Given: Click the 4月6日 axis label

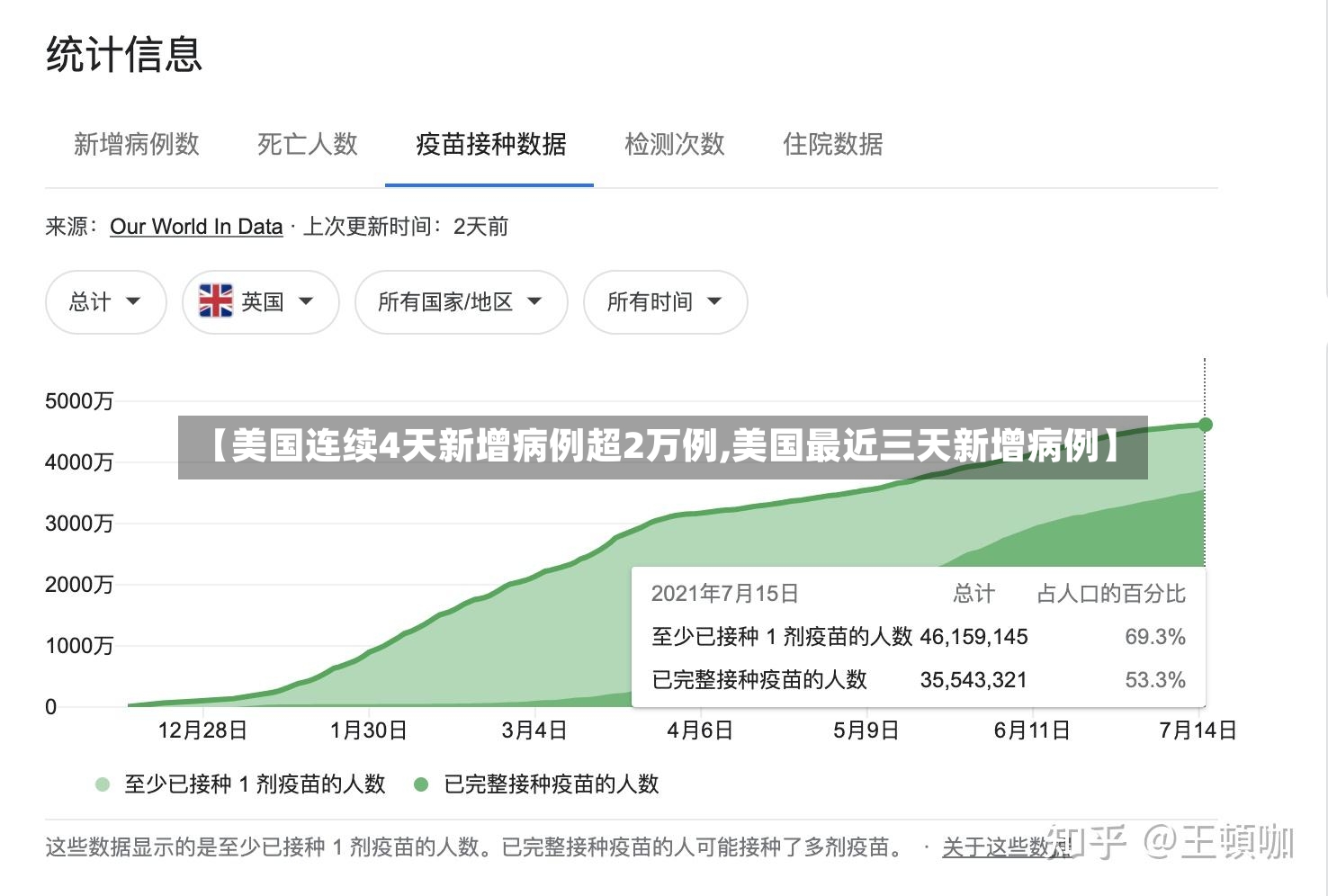Looking at the screenshot, I should pos(700,730).
